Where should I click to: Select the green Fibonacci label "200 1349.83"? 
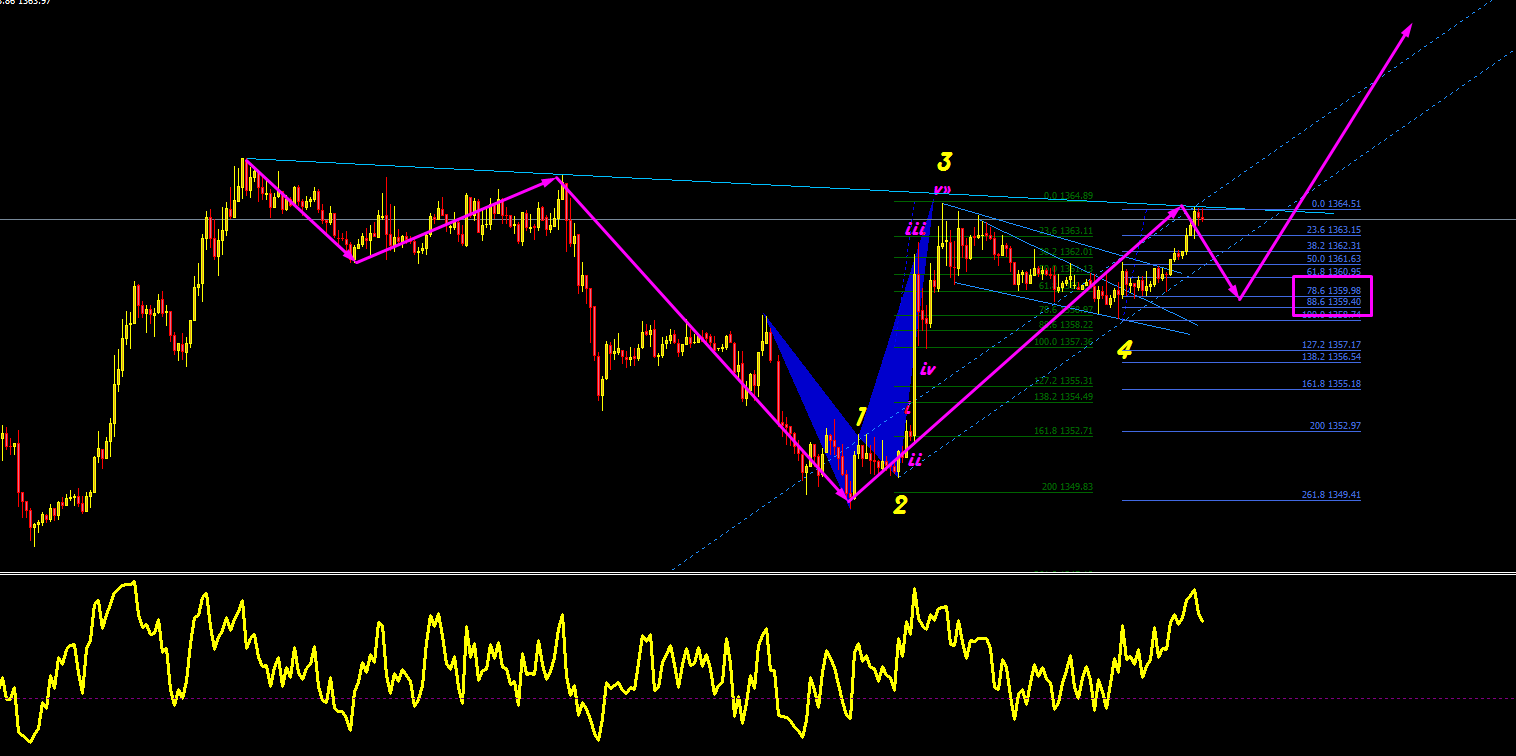tap(1067, 487)
